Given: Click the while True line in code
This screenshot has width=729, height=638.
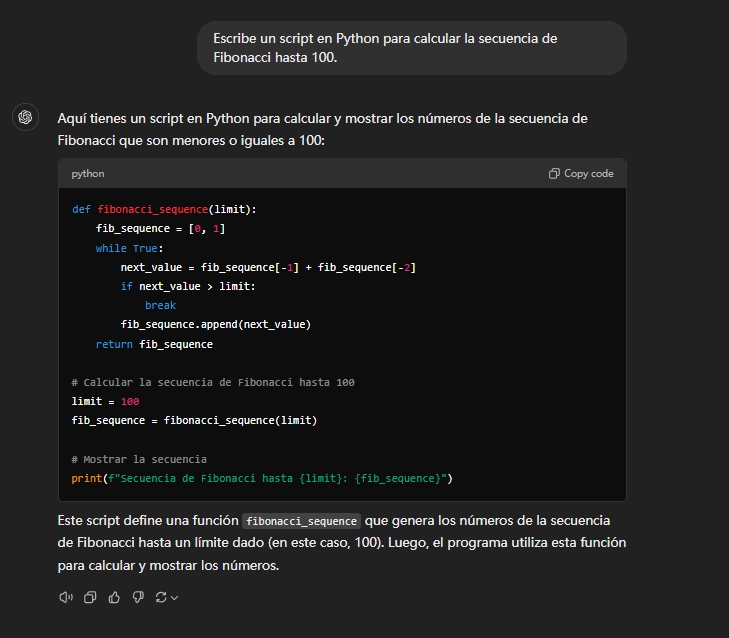Looking at the screenshot, I should pos(129,248).
